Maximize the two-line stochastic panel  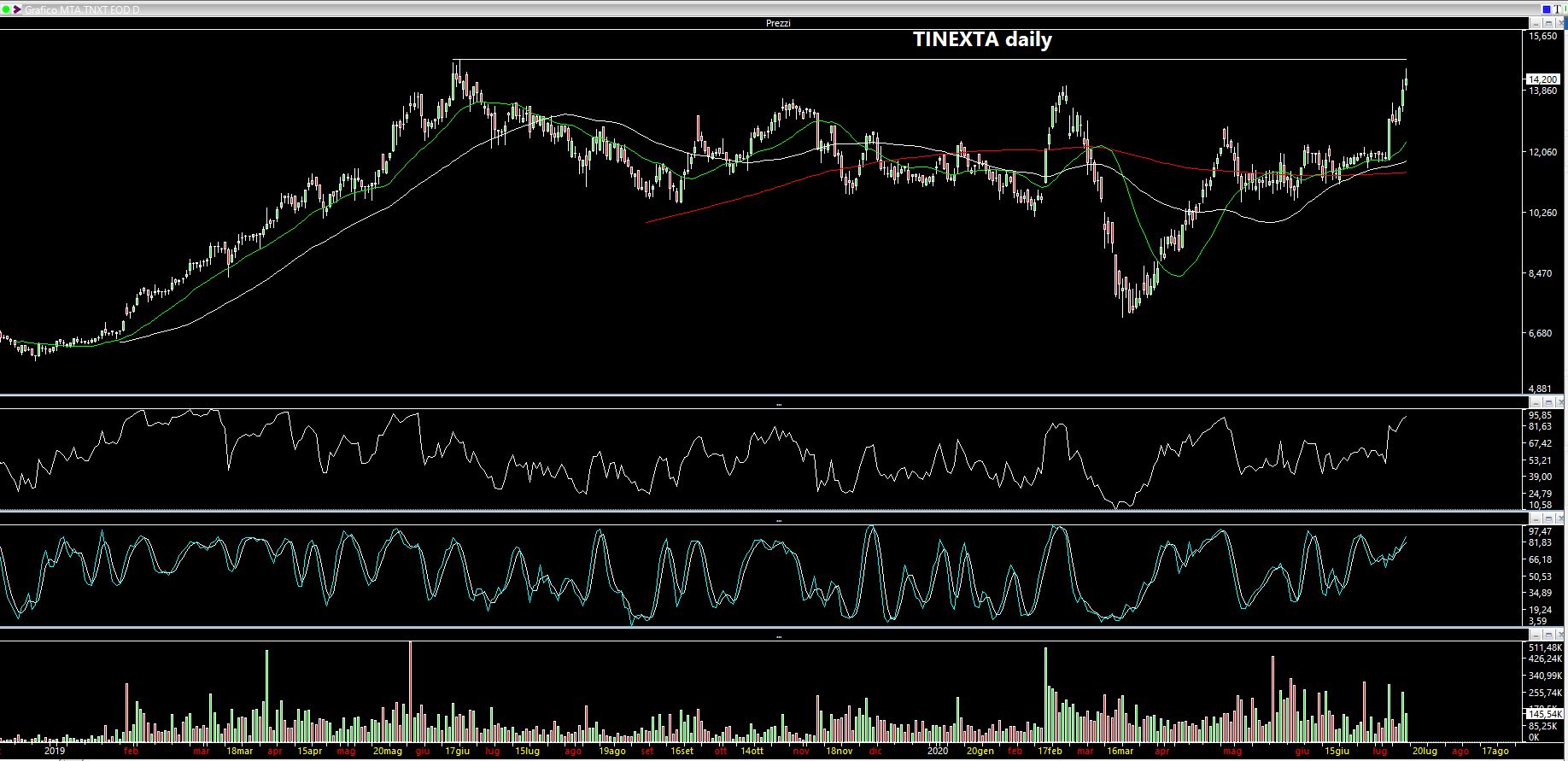[x=1548, y=518]
